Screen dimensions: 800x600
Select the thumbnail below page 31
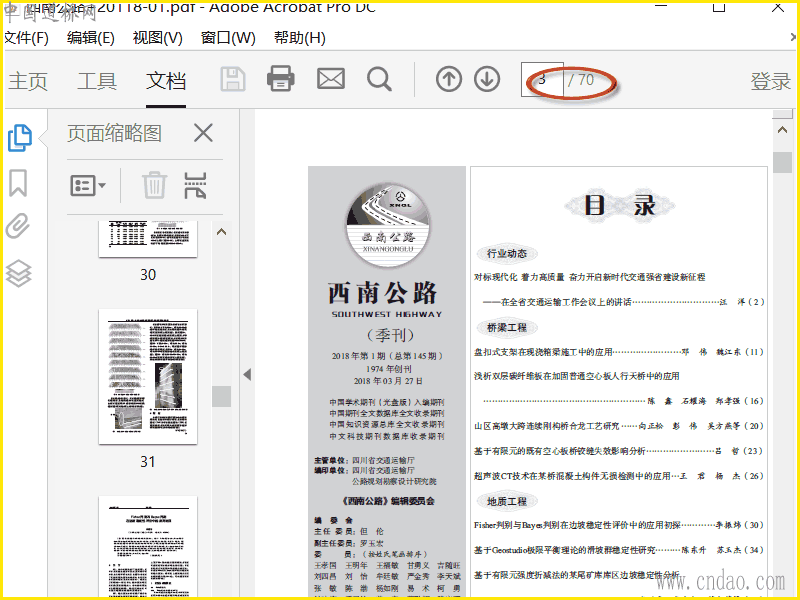point(148,546)
